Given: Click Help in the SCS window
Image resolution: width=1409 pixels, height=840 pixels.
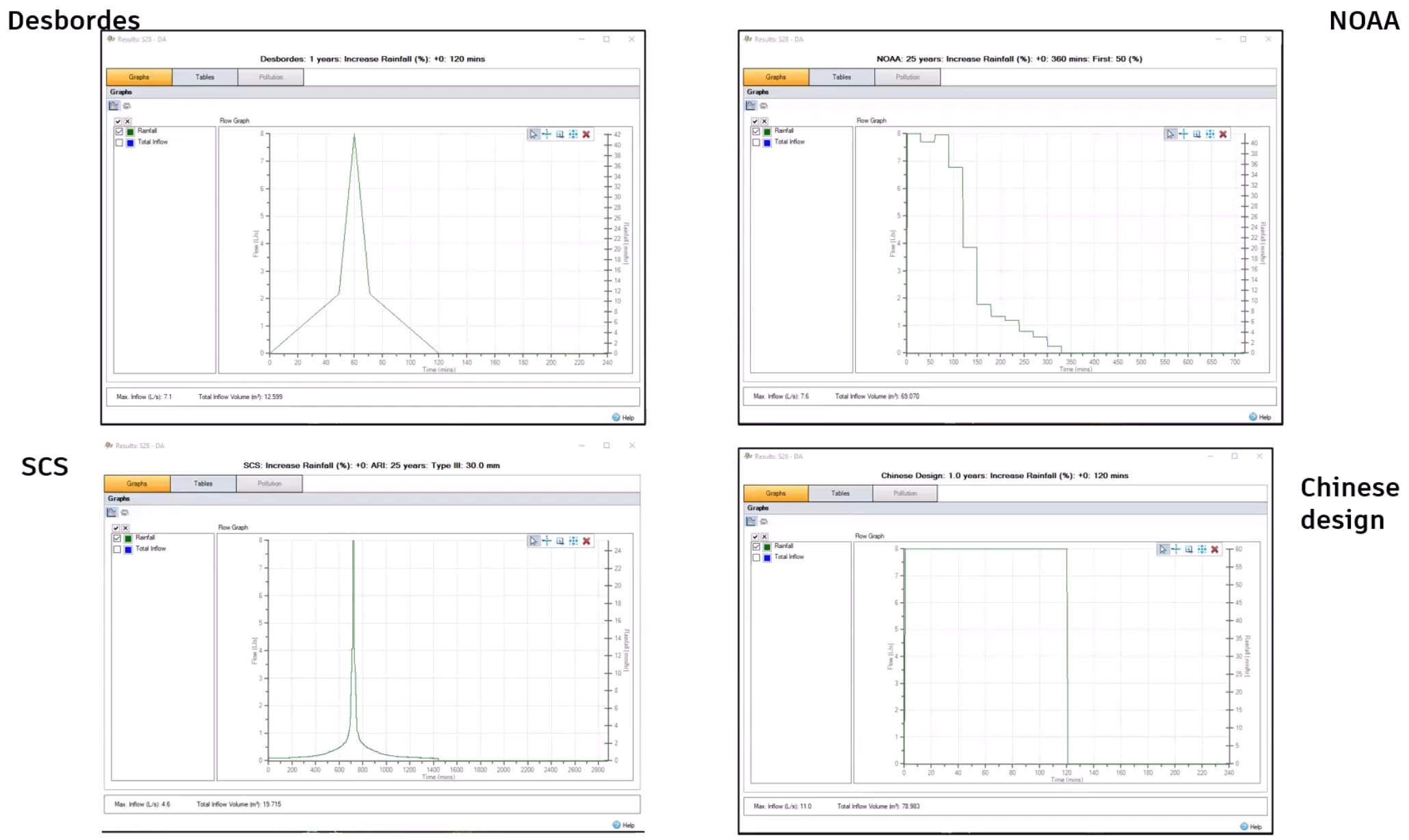Looking at the screenshot, I should pos(623,825).
